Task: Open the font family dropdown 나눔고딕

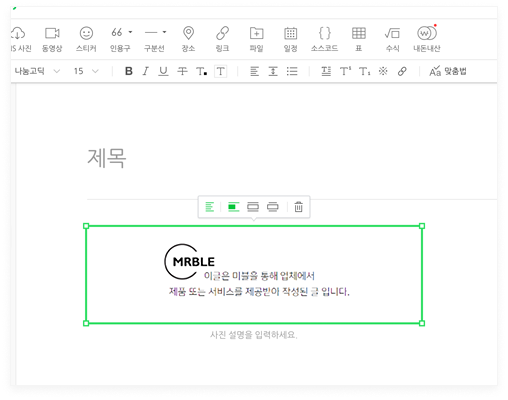Action: pyautogui.click(x=37, y=71)
